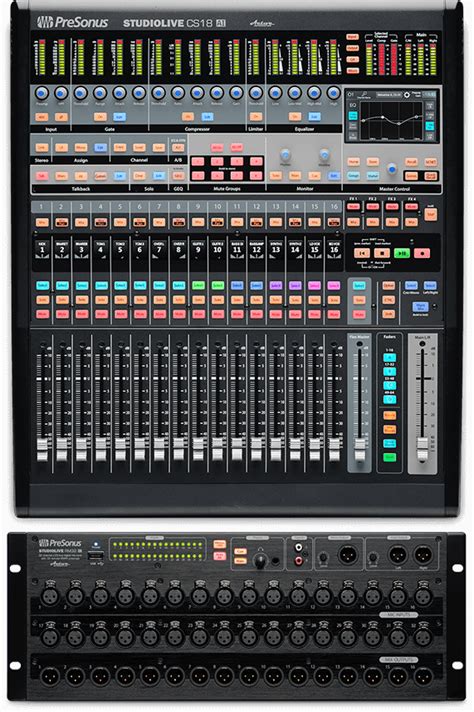
Task: Click the Mute Groups All Off button
Action: pos(236,148)
